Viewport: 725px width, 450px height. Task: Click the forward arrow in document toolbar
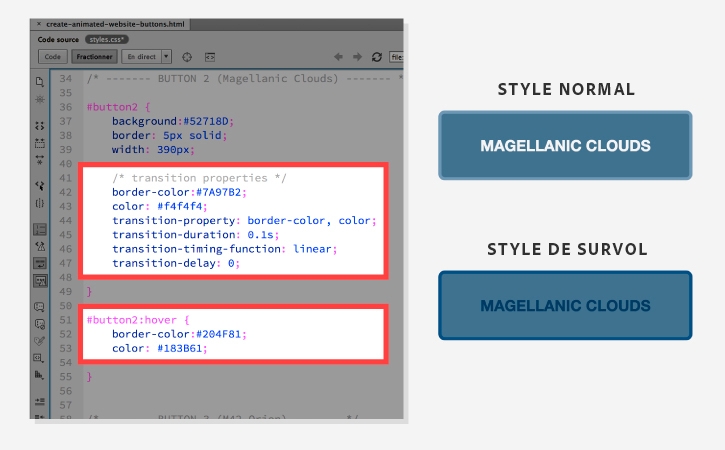[357, 57]
